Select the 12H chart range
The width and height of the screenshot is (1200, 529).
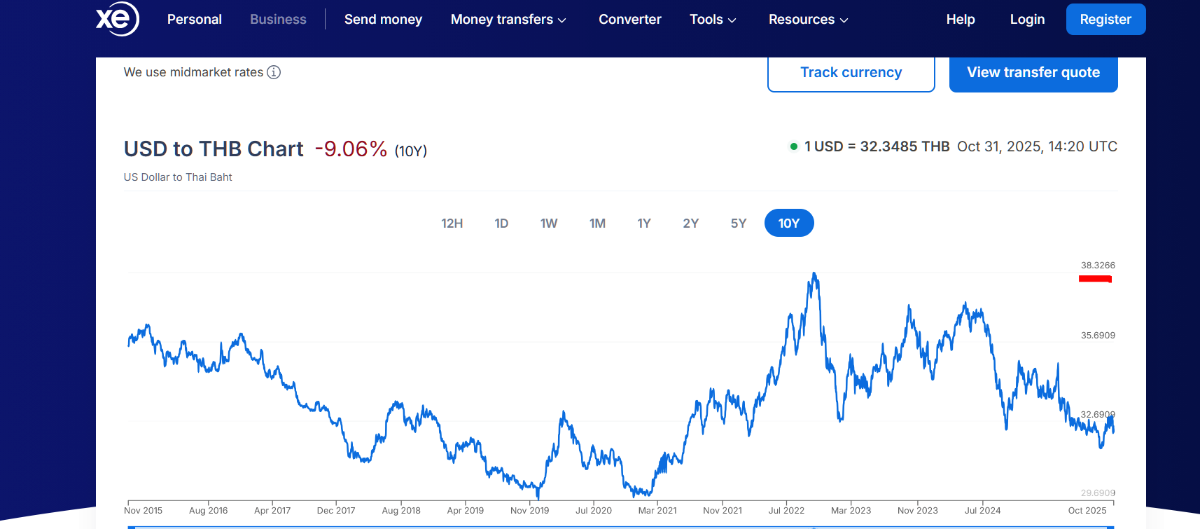[x=452, y=223]
